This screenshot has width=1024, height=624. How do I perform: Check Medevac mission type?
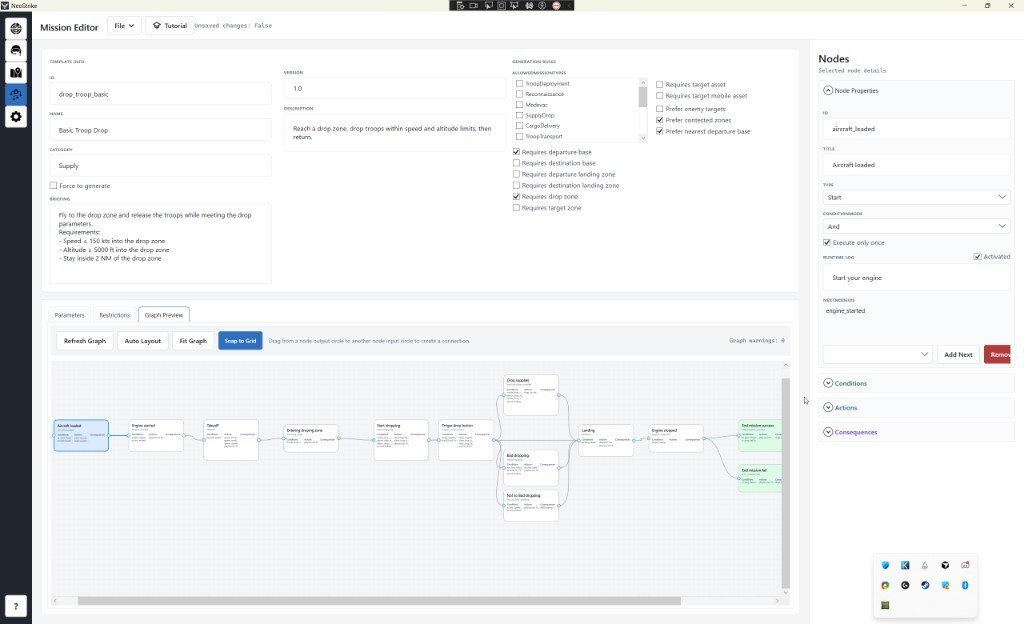(x=520, y=104)
